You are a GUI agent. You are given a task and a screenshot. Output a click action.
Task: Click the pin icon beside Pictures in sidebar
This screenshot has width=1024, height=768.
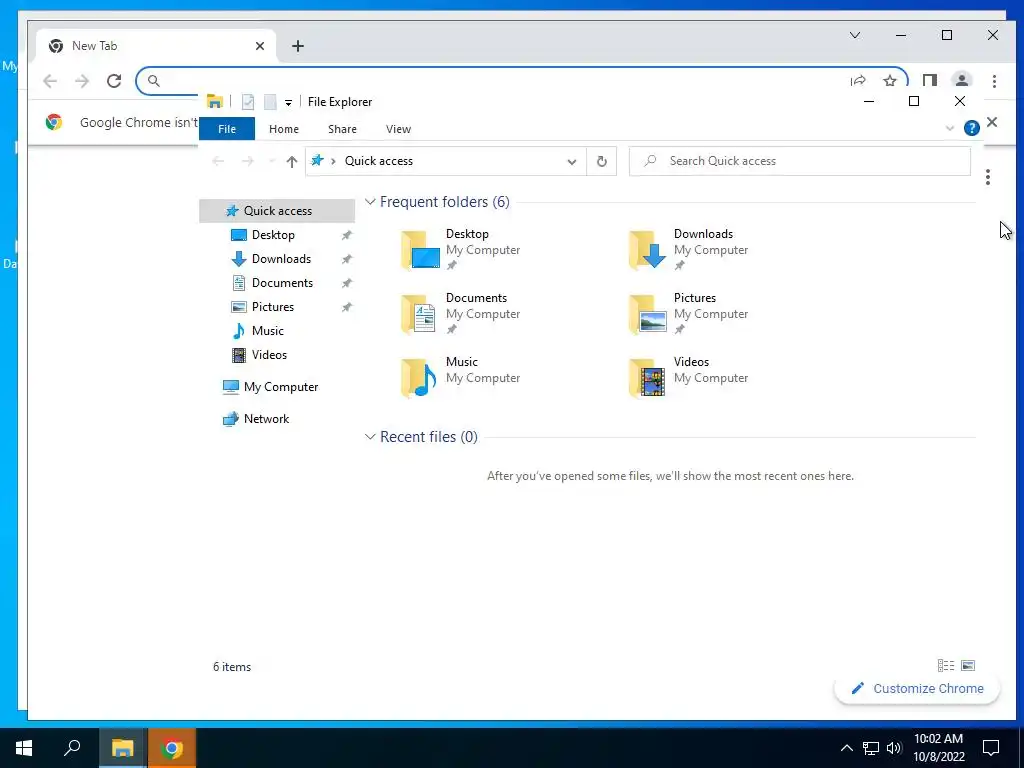(x=347, y=307)
